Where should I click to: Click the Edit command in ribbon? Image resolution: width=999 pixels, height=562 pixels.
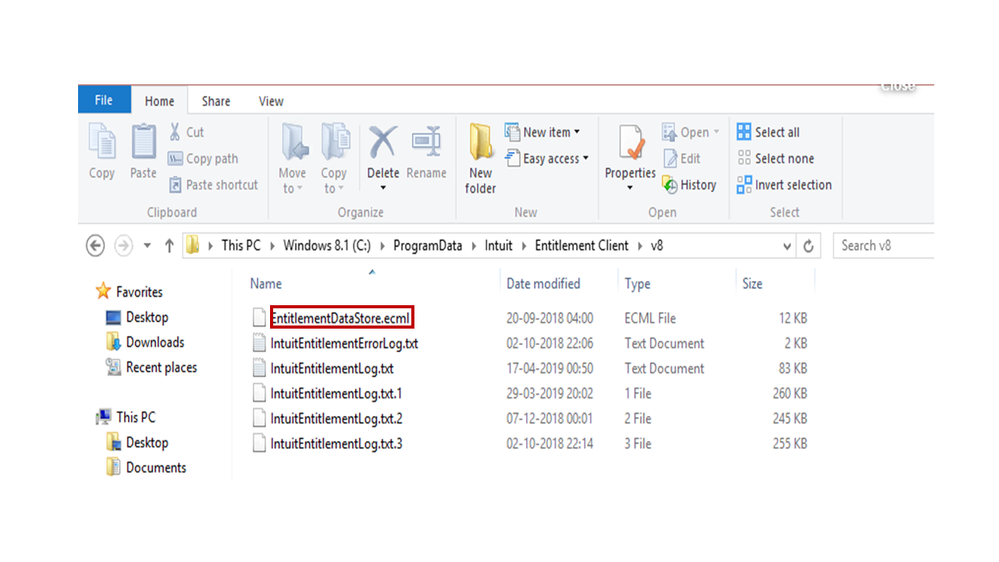tap(682, 159)
